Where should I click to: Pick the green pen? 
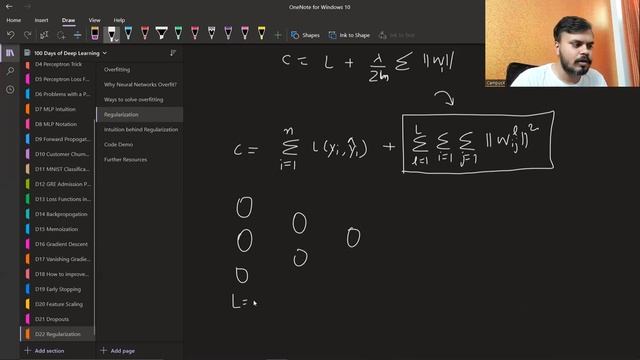click(178, 33)
